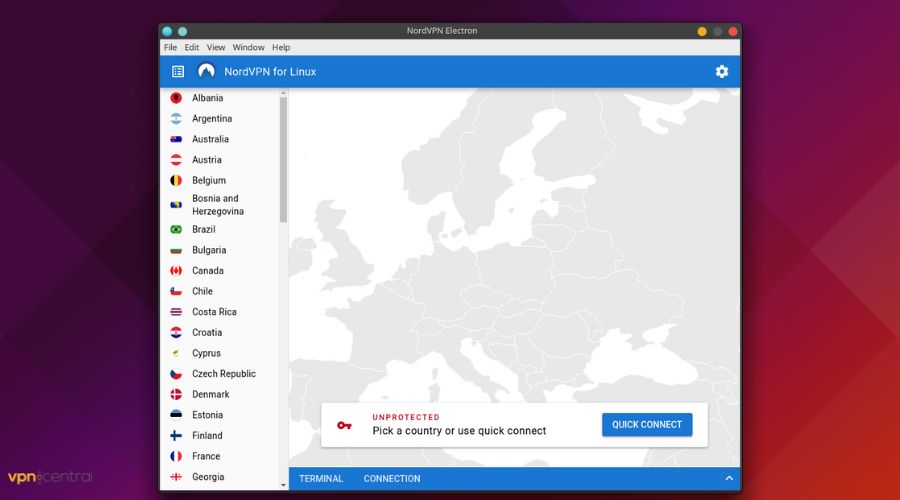Click the Czech Republic flag icon

tap(176, 374)
